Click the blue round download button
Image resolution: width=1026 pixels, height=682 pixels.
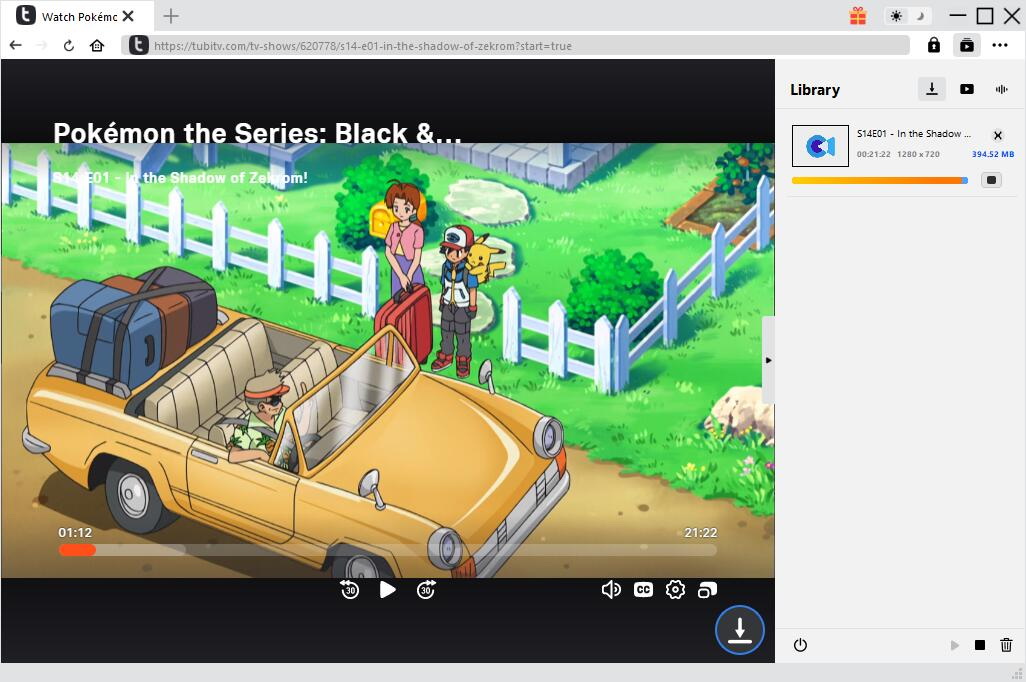739,630
